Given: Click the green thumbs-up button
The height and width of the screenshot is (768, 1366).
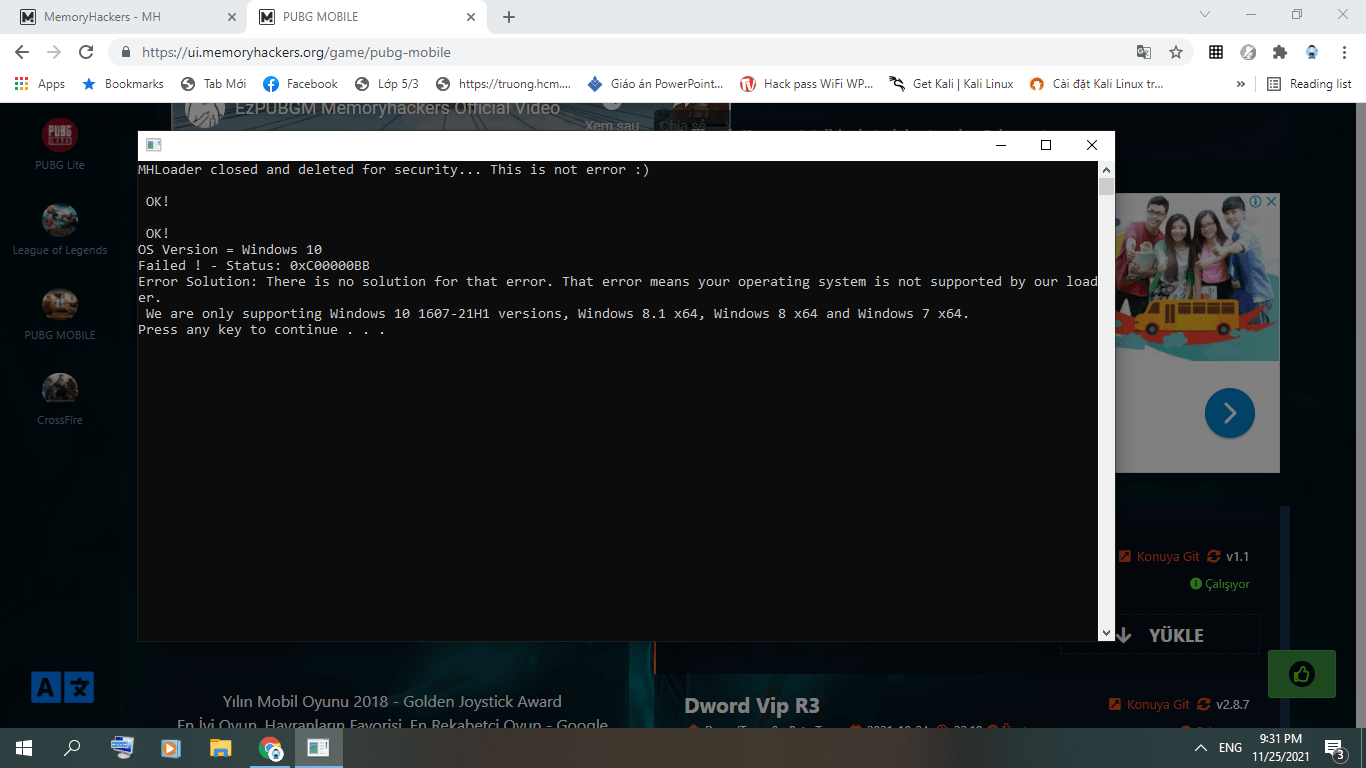Looking at the screenshot, I should 1301,674.
